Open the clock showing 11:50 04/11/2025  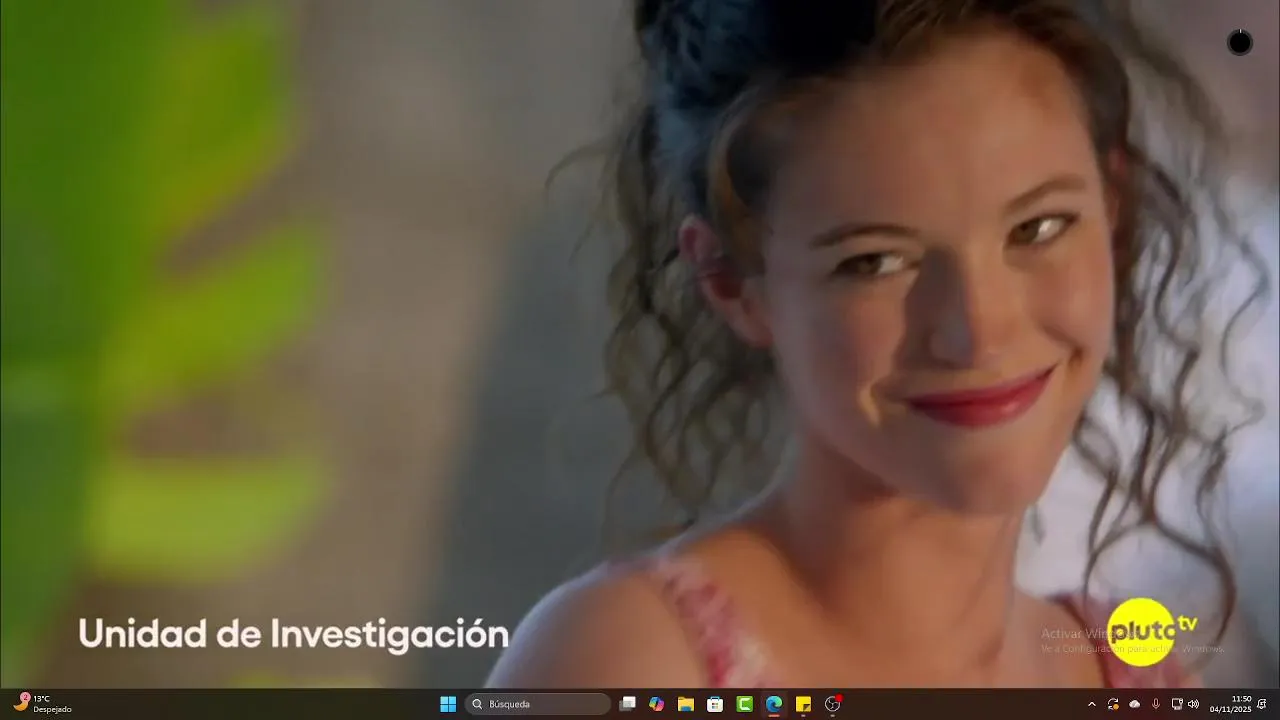(x=1231, y=704)
